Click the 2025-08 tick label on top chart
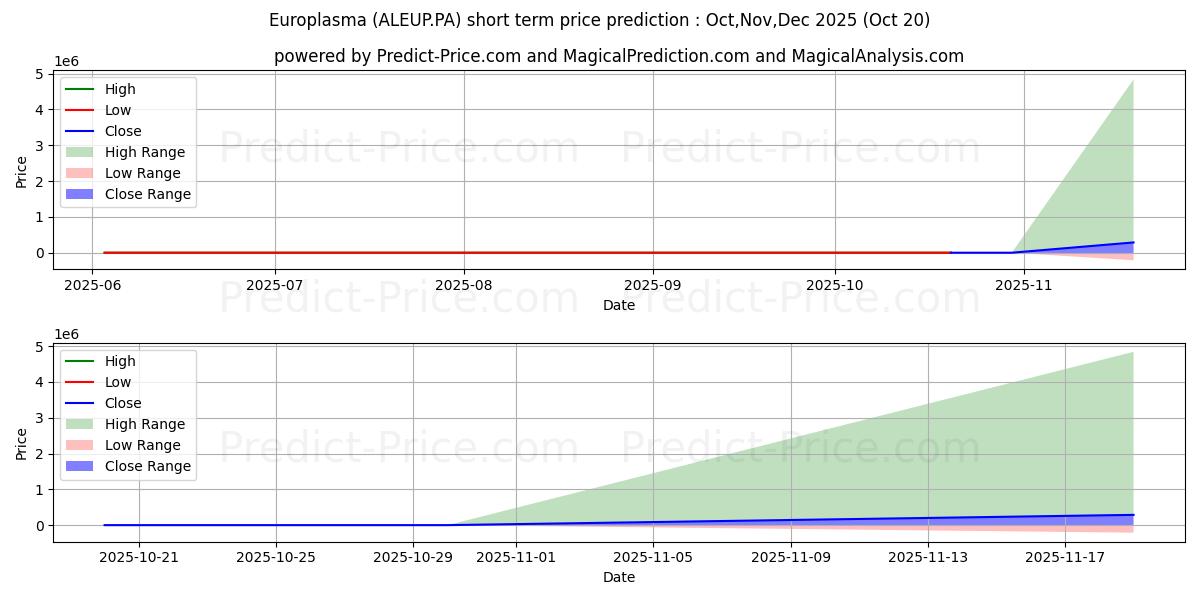The height and width of the screenshot is (600, 1200). tap(464, 285)
